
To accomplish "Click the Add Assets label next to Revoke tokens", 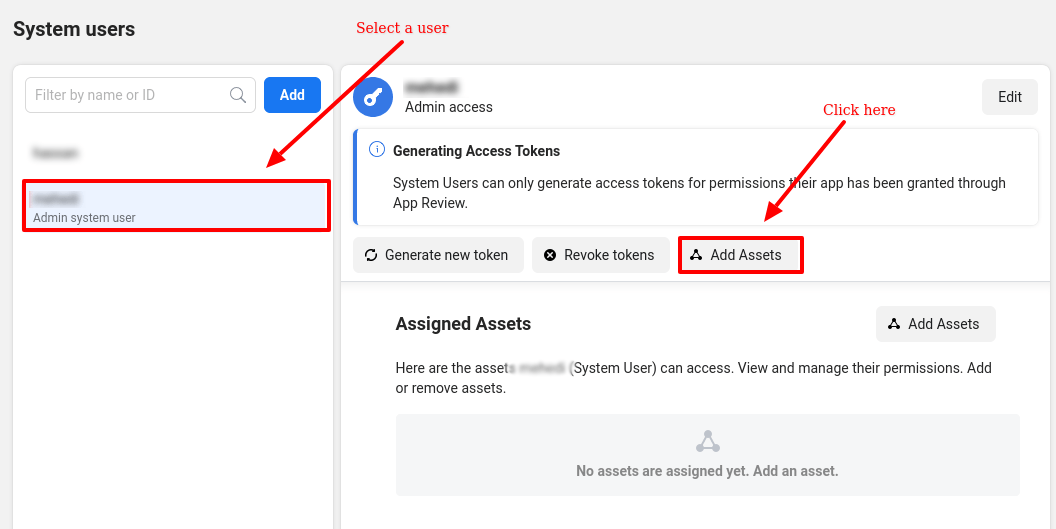I will tap(746, 255).
